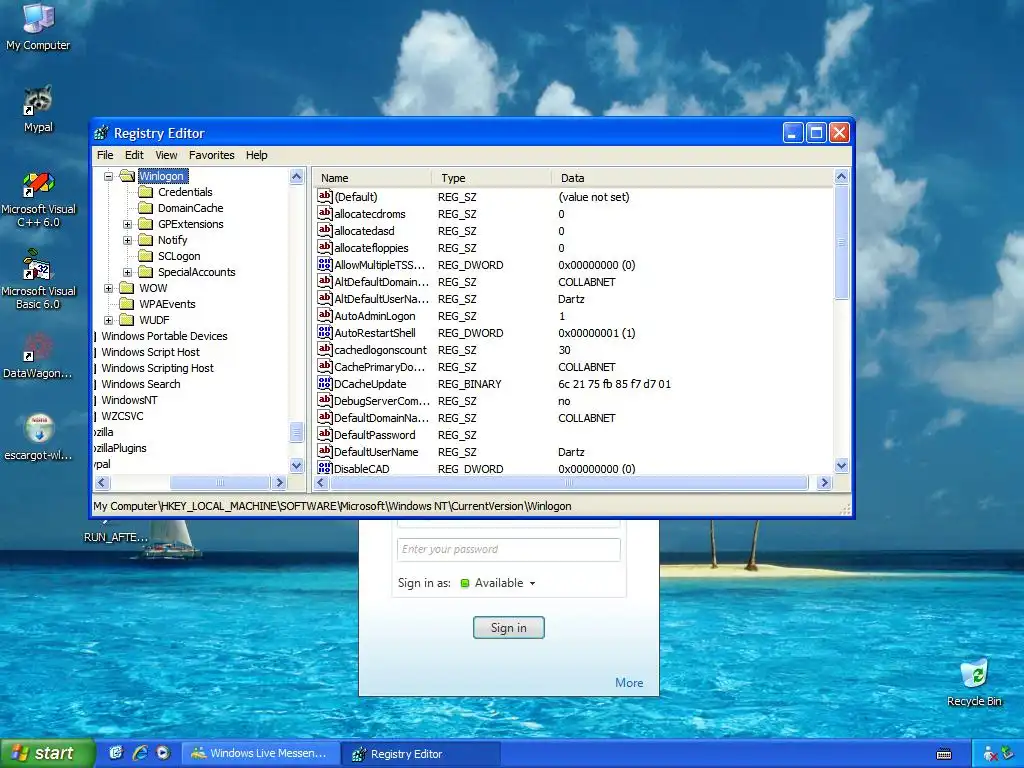The height and width of the screenshot is (768, 1024).
Task: Click the More link in Messenger
Action: click(629, 682)
